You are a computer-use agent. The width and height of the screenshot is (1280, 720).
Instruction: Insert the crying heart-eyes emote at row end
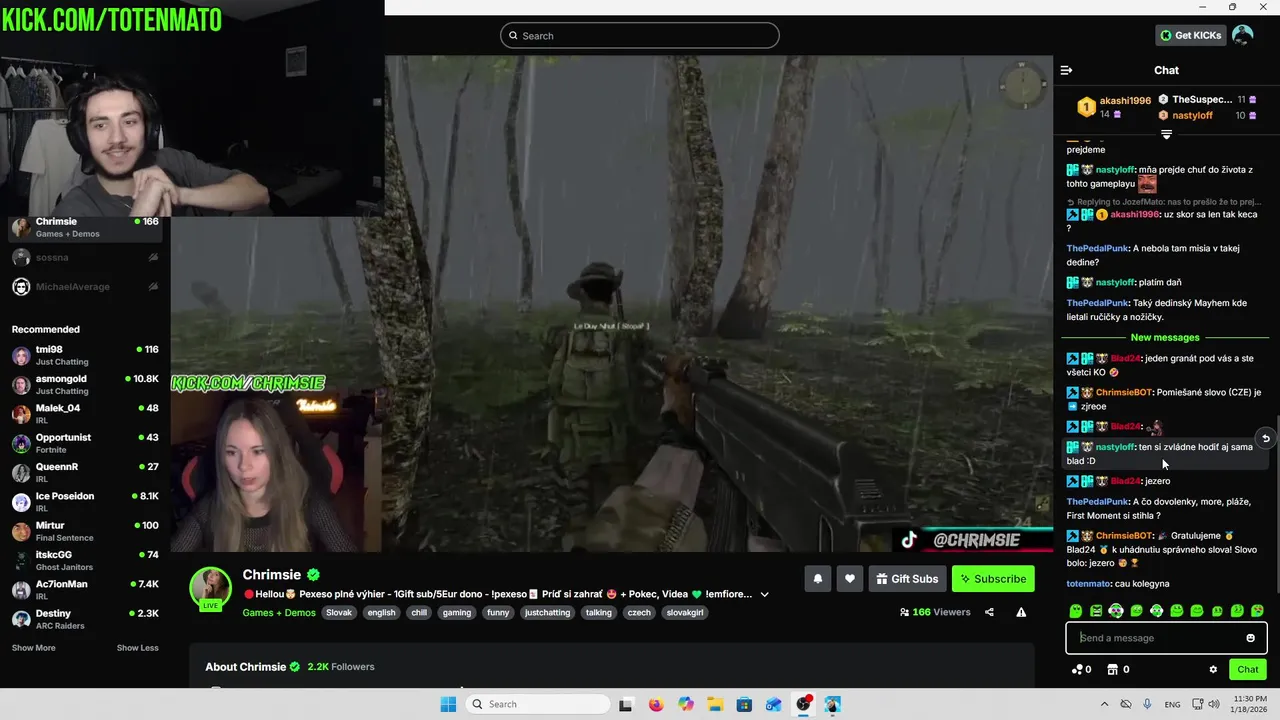(x=1257, y=611)
